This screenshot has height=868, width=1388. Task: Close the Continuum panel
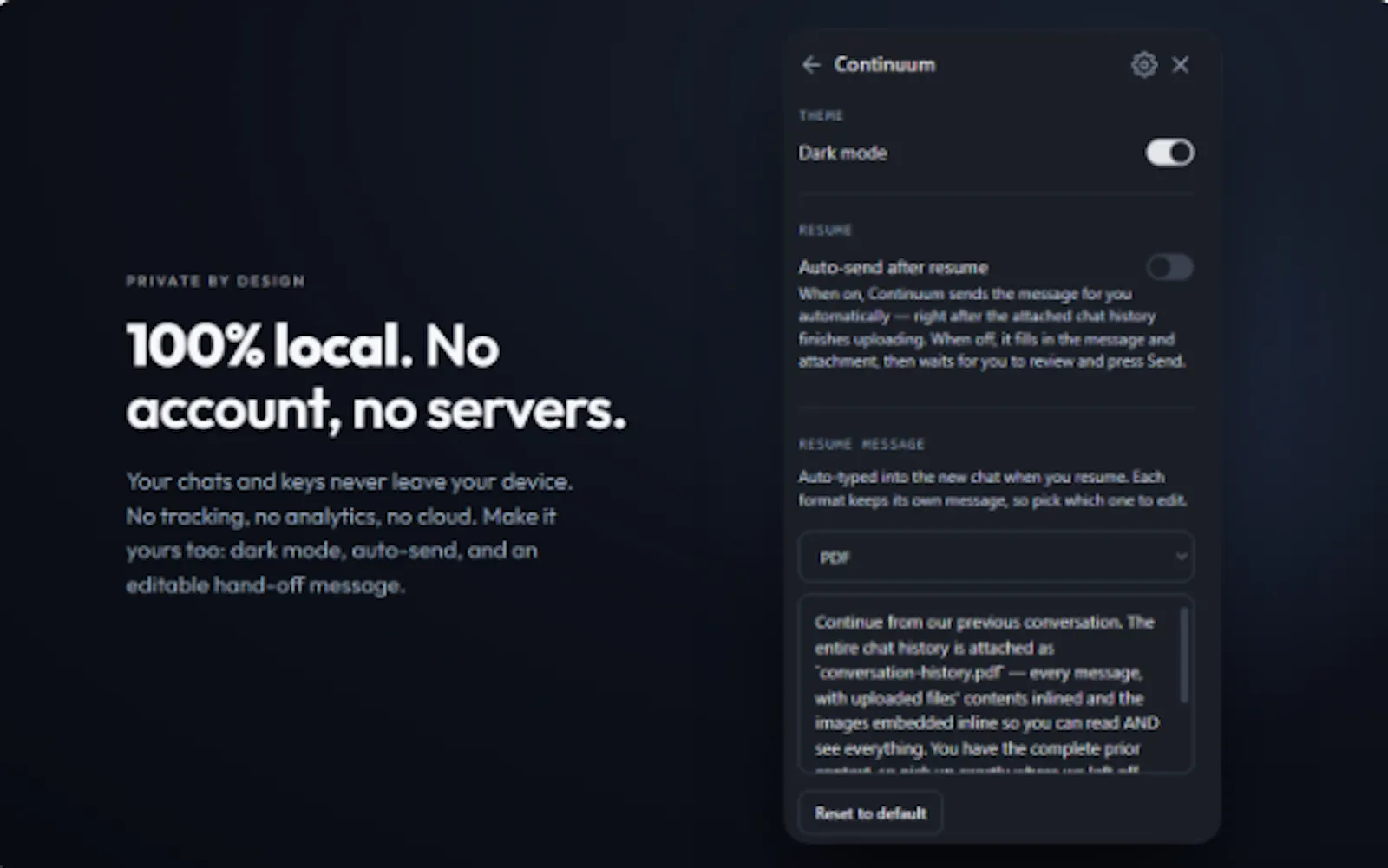(1181, 65)
